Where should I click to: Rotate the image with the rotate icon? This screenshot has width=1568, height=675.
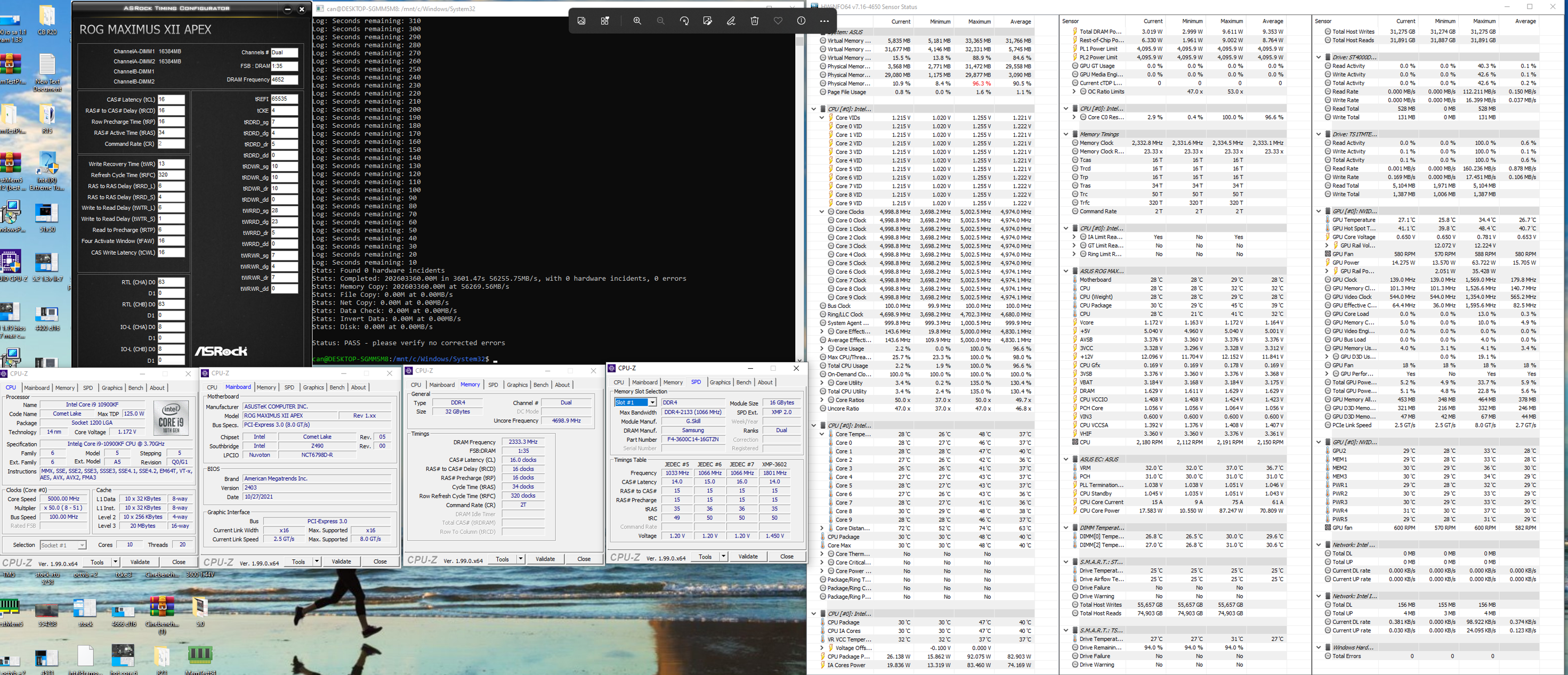[x=684, y=21]
